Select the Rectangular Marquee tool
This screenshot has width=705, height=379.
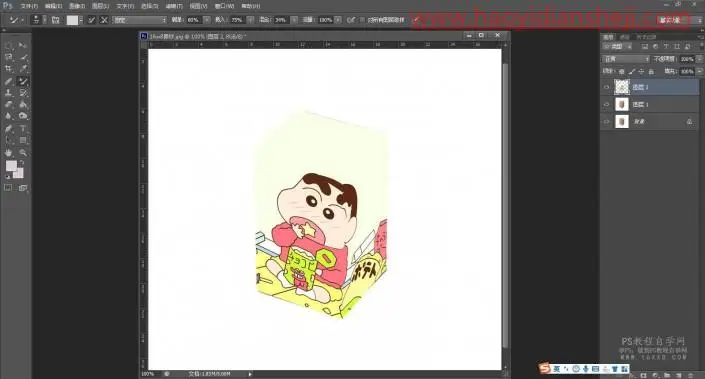pos(9,45)
